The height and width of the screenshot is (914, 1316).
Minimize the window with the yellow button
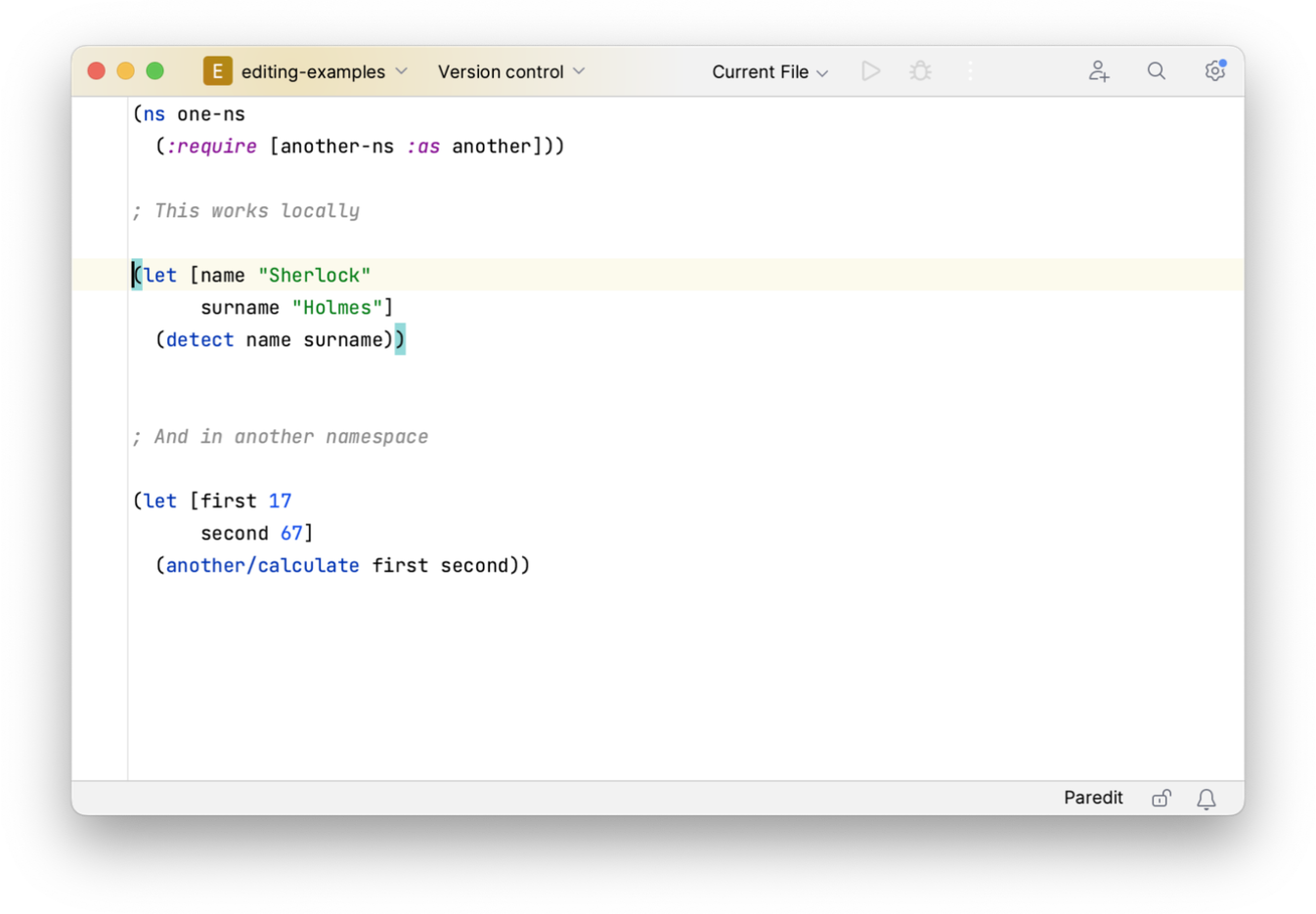125,71
